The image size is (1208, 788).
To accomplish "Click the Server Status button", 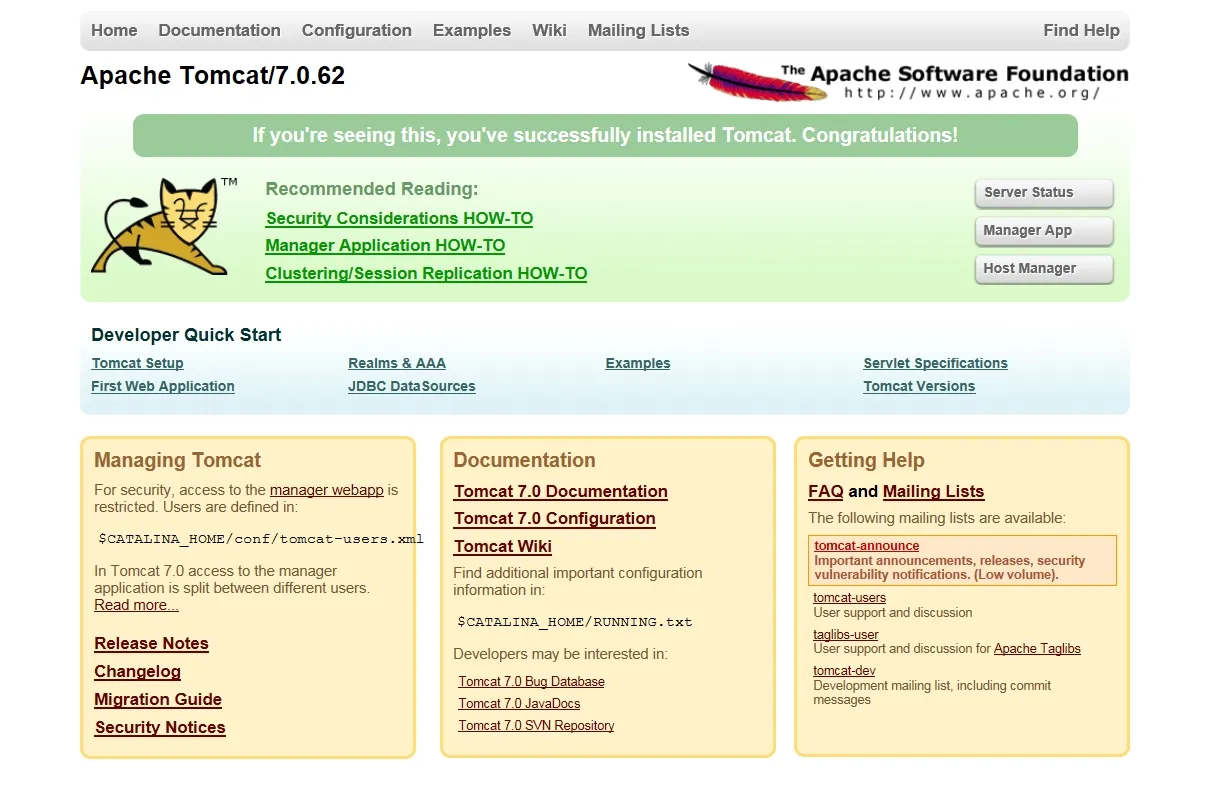I will click(1044, 193).
